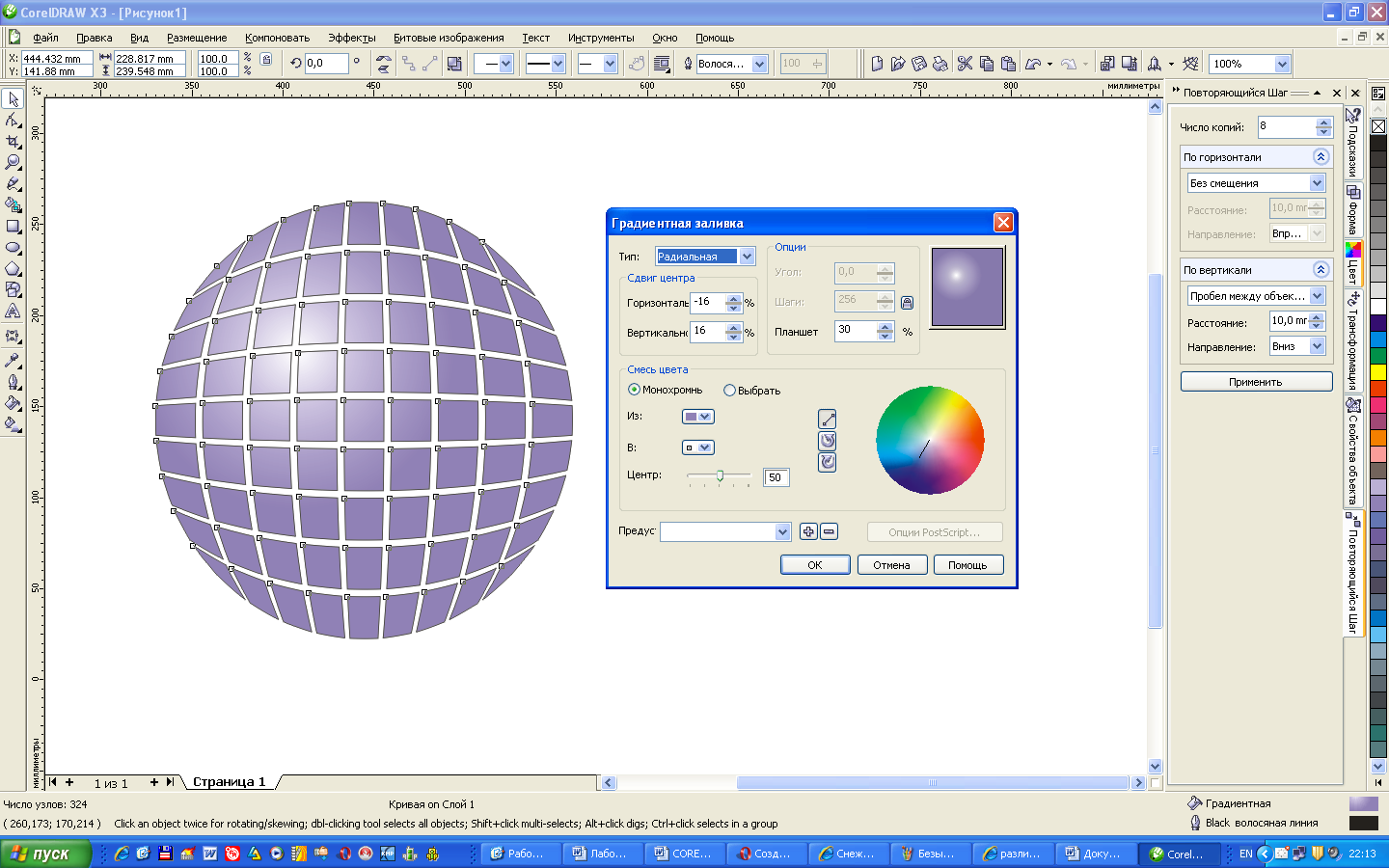Click the color wheel in dialog
The width and height of the screenshot is (1389, 868).
click(930, 440)
